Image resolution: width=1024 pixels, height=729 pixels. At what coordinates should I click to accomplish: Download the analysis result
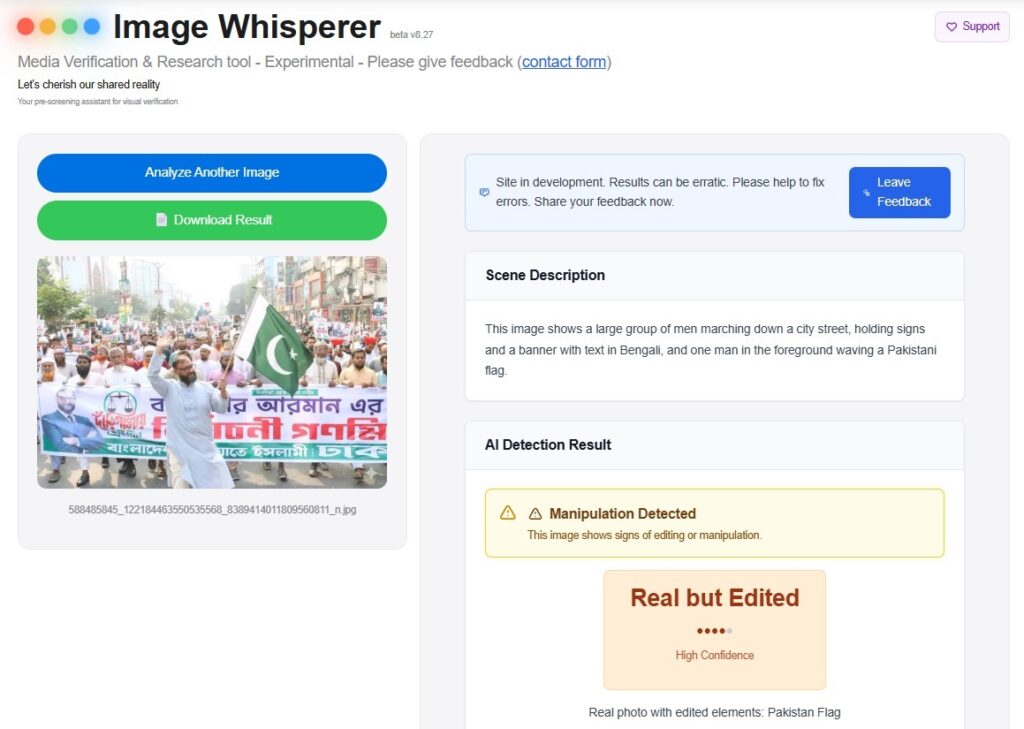point(212,220)
